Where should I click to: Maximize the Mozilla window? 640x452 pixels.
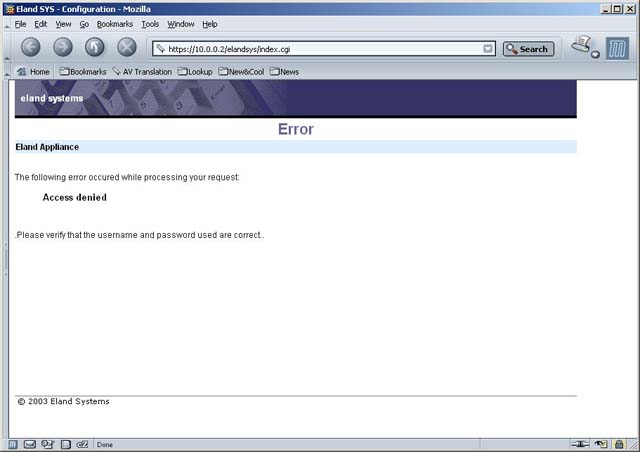(618, 9)
